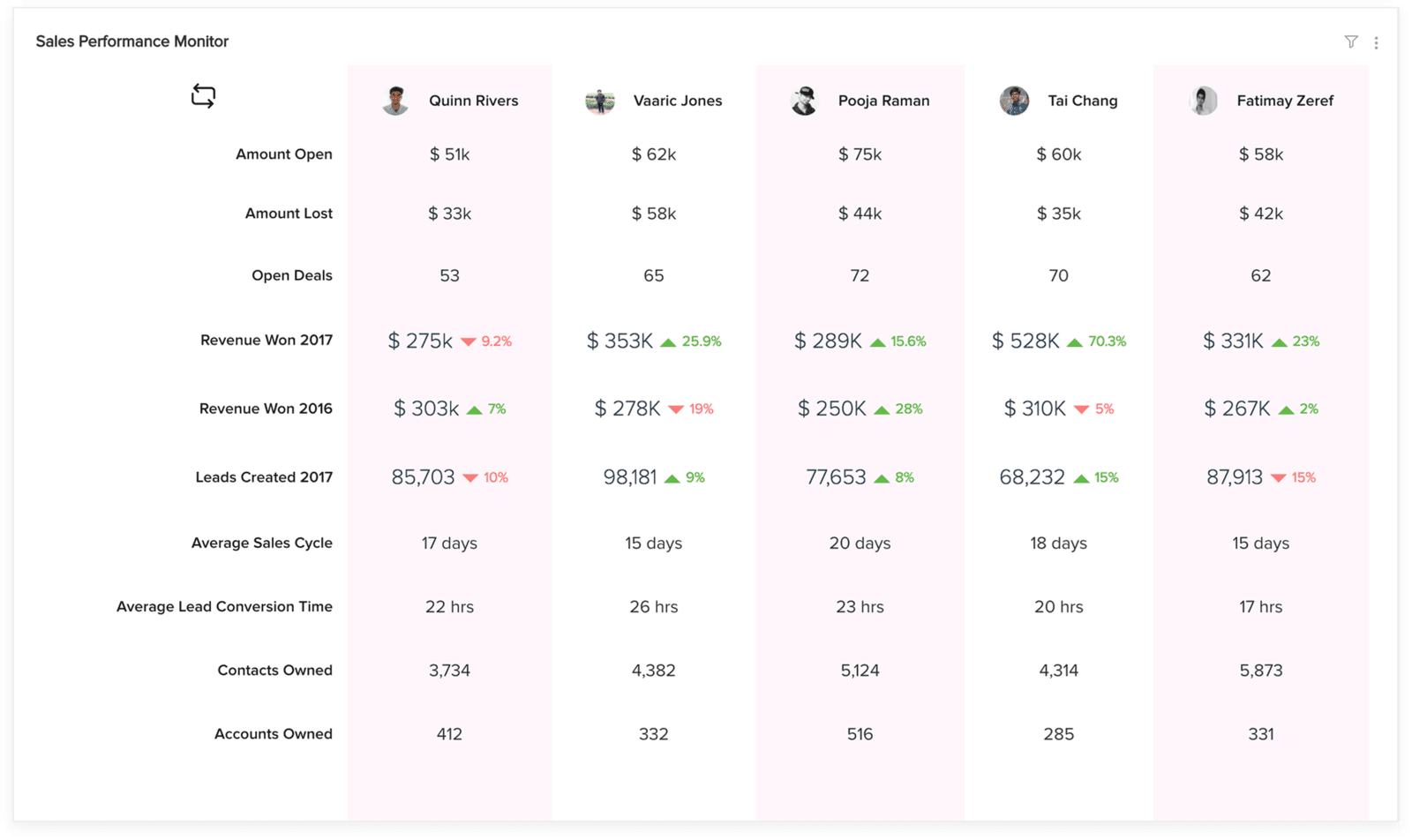Click the red down arrow beside $278K
This screenshot has height=840, width=1412.
click(x=676, y=409)
